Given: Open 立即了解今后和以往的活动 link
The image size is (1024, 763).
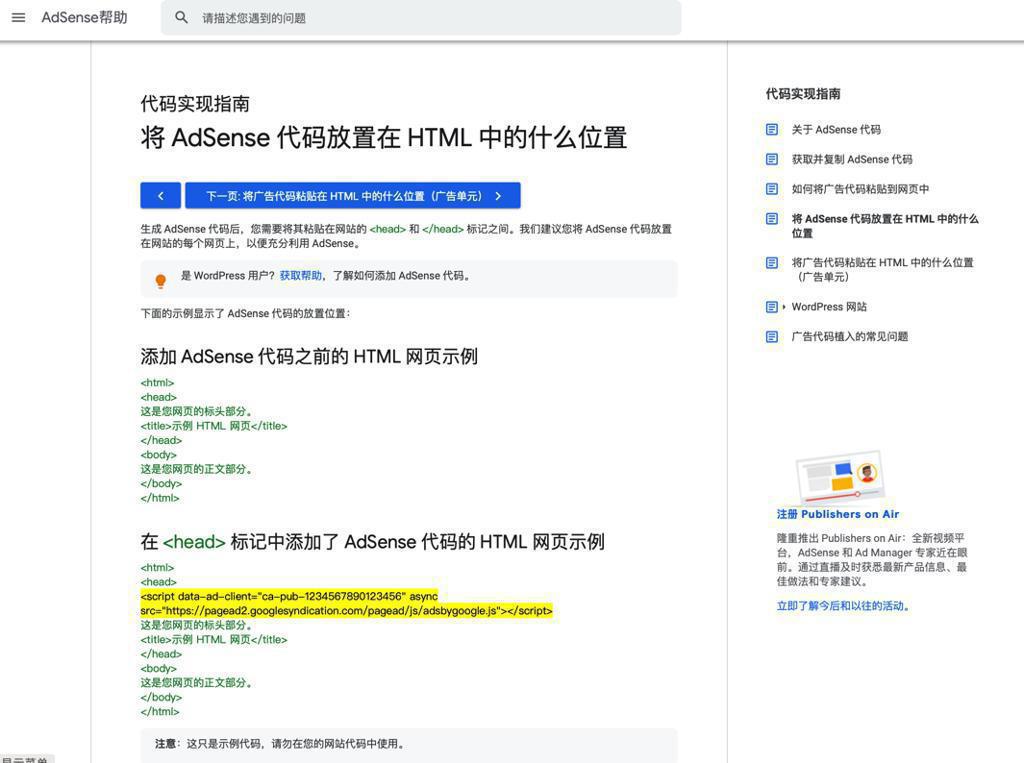Looking at the screenshot, I should click(x=843, y=606).
